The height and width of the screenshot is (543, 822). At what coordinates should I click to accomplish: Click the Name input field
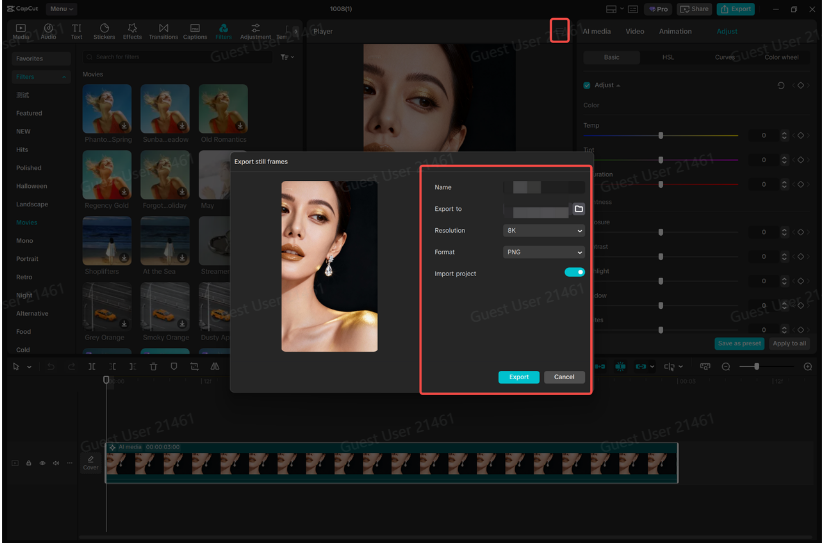pyautogui.click(x=543, y=187)
